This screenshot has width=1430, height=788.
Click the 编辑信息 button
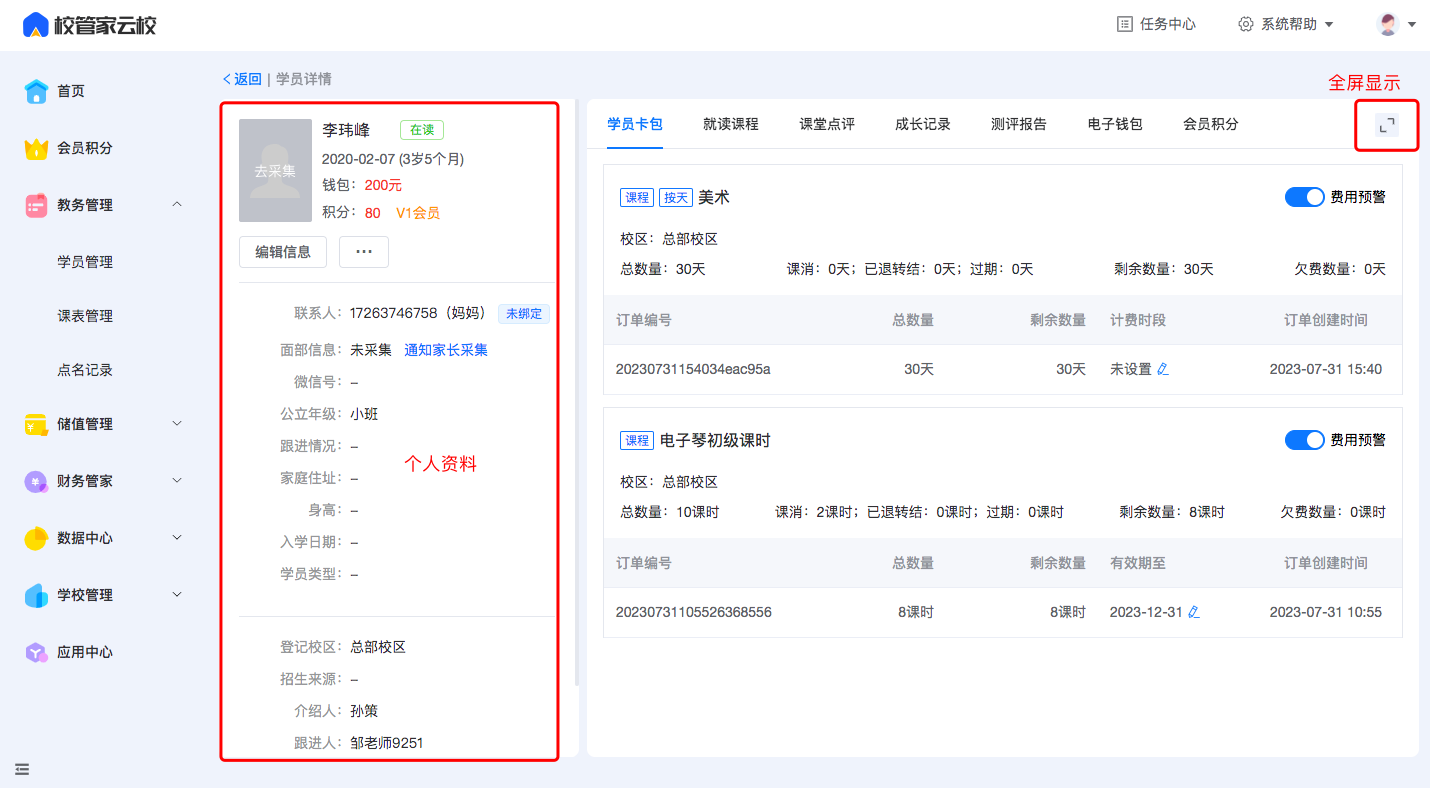tap(283, 252)
